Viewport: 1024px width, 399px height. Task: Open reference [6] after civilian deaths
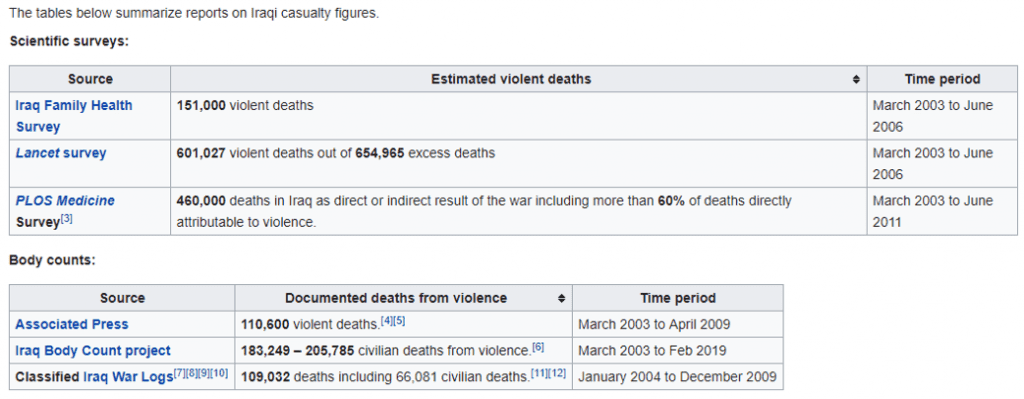pyautogui.click(x=538, y=347)
